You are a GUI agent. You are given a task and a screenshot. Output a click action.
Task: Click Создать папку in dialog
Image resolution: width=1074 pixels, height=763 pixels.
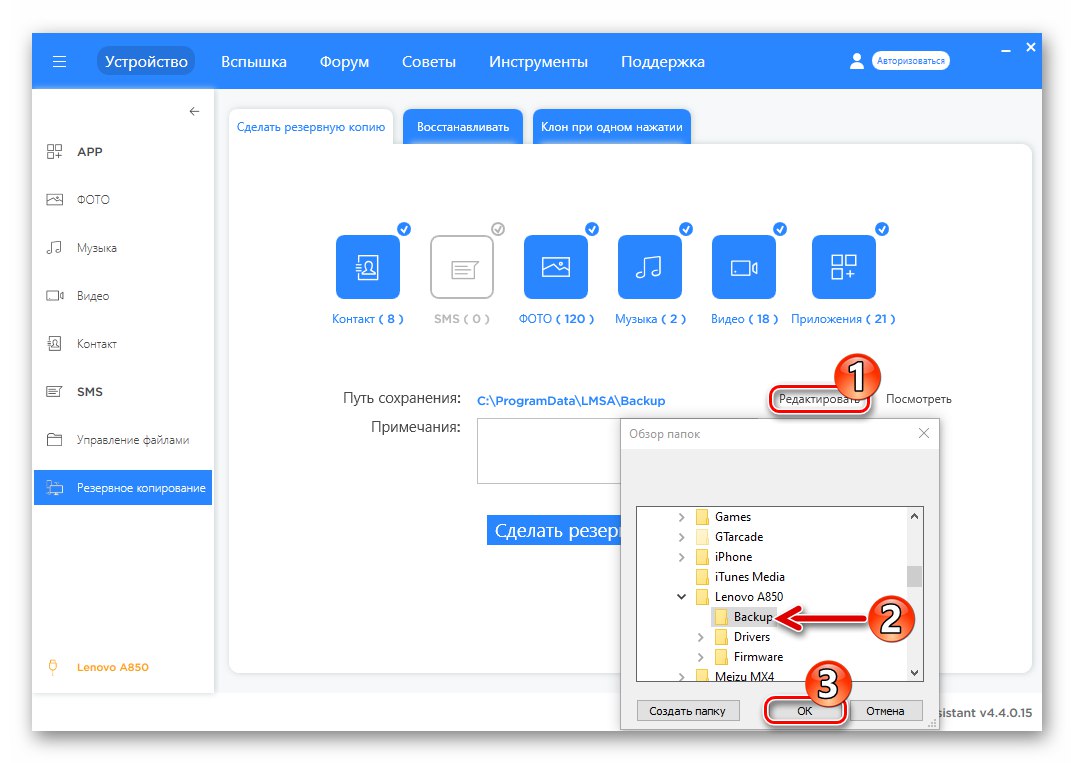point(687,711)
